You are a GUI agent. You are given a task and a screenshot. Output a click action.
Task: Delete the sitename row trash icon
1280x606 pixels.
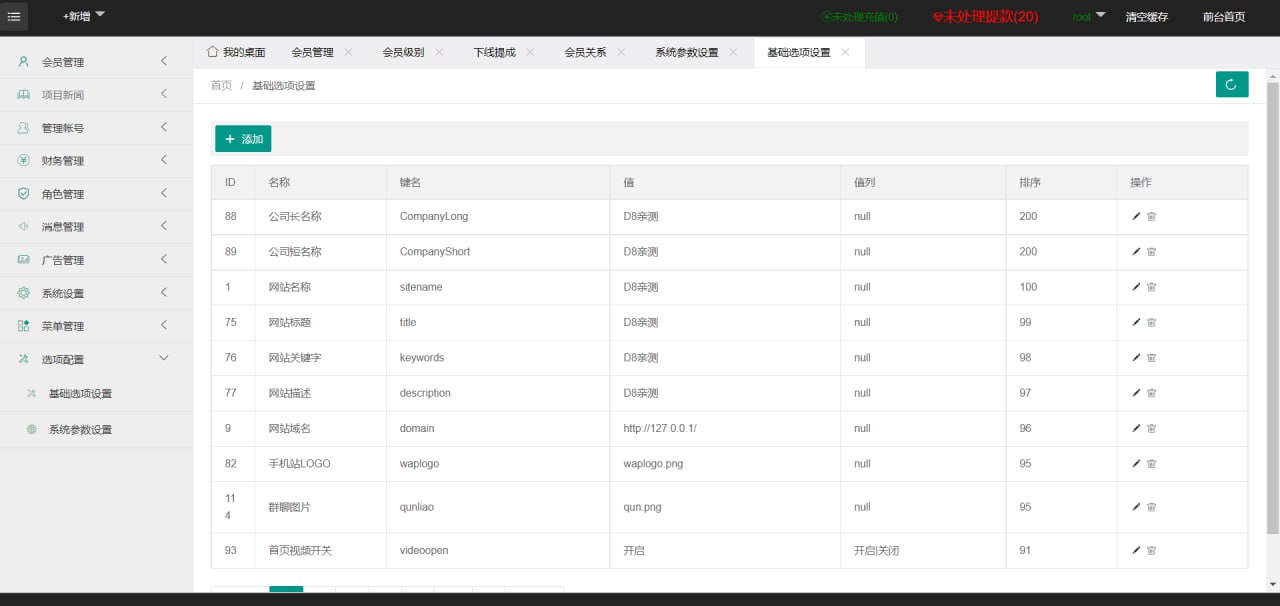coord(1151,287)
